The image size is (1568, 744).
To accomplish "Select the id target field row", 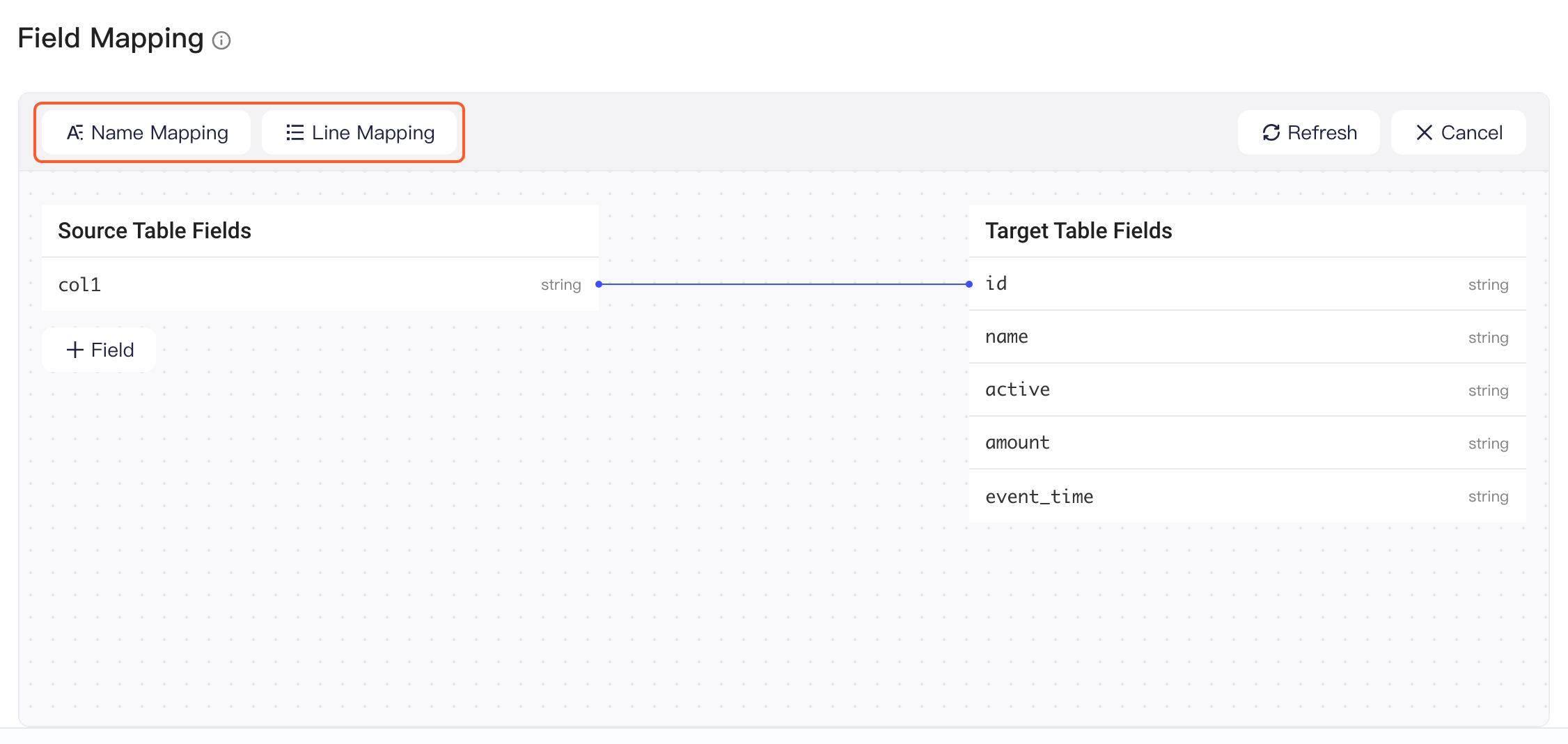I will coord(1248,284).
